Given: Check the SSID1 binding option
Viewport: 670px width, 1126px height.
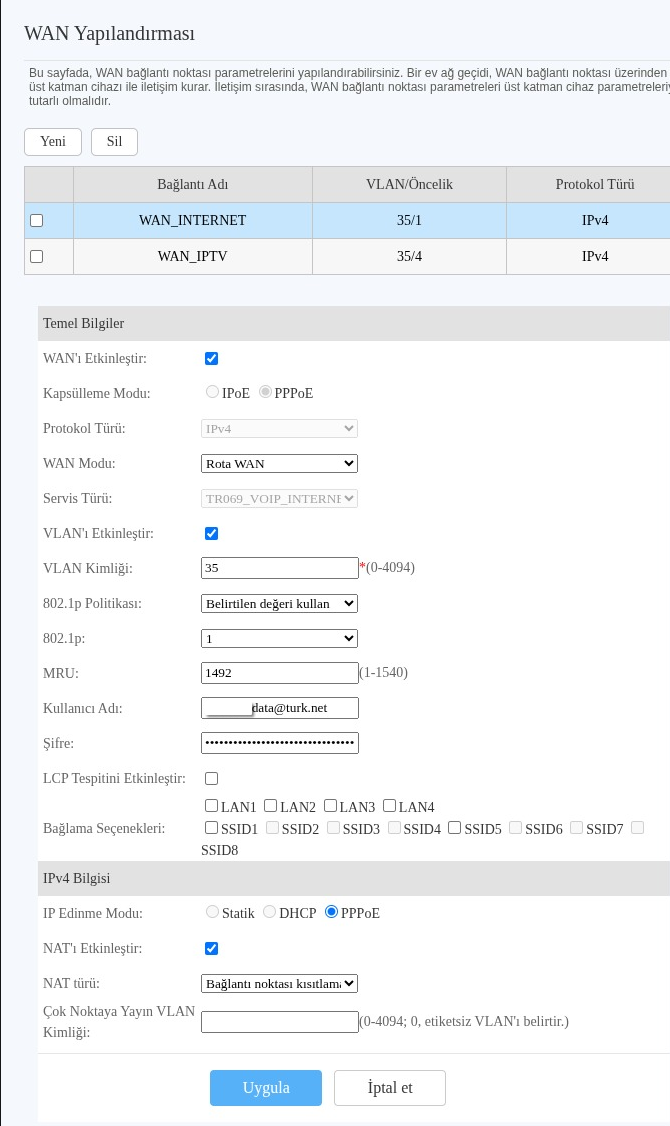Looking at the screenshot, I should coord(211,827).
